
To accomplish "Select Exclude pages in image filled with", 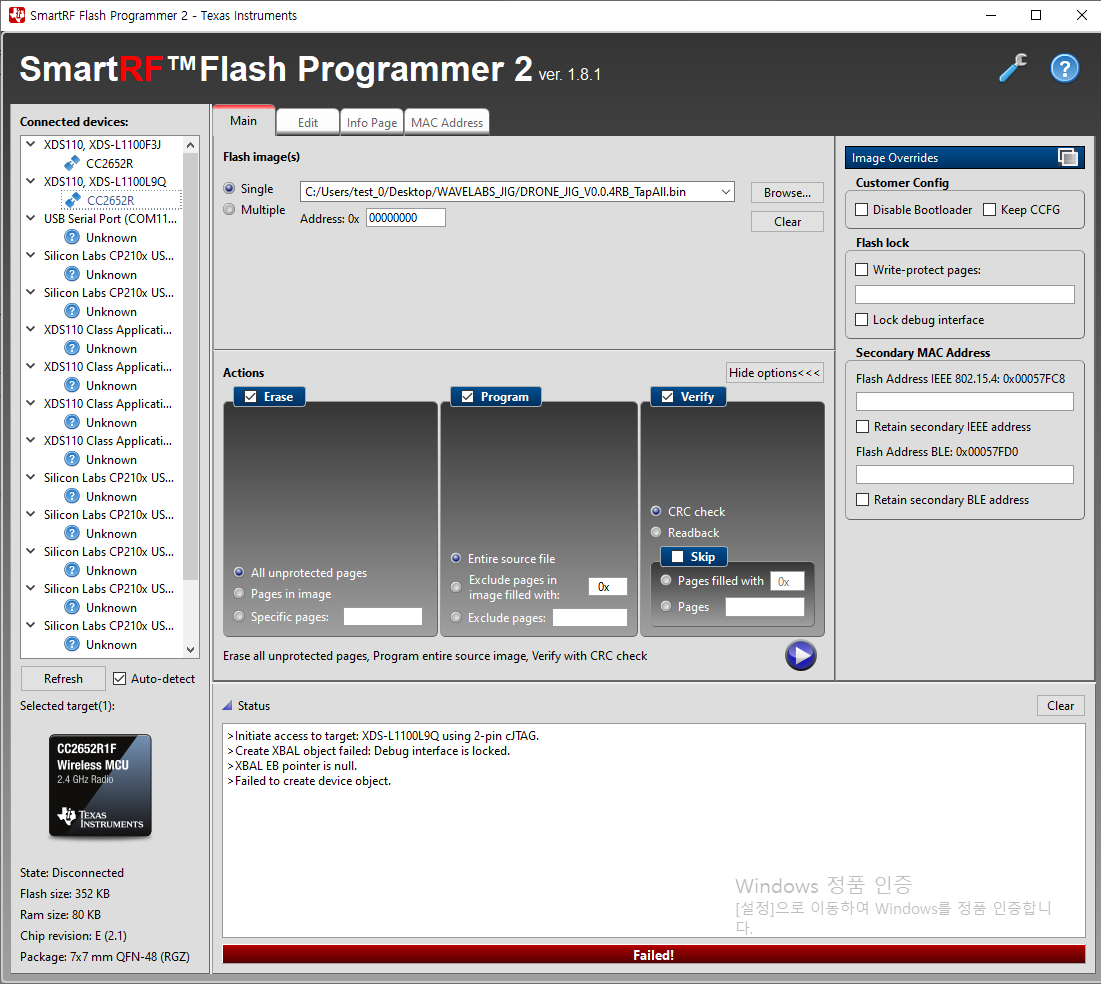I will [456, 586].
